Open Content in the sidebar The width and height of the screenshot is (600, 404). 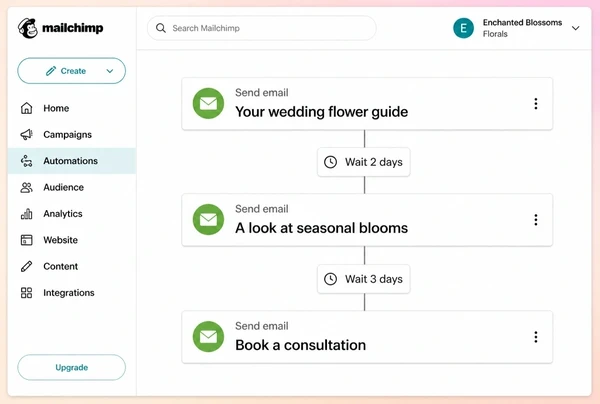pyautogui.click(x=72, y=267)
